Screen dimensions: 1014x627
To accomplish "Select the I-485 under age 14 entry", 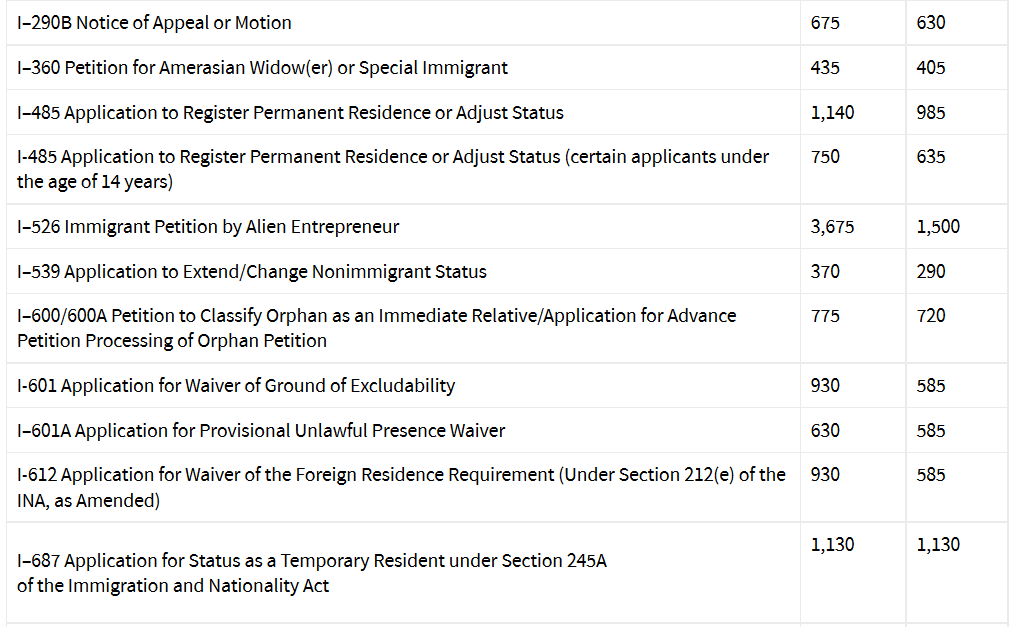I will [393, 169].
